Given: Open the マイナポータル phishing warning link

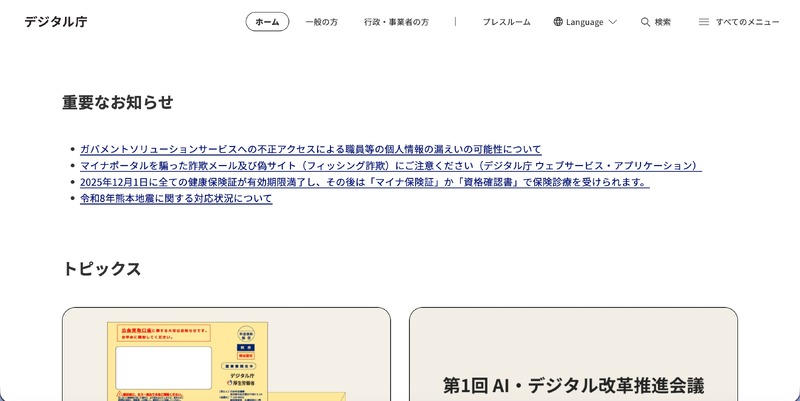Looking at the screenshot, I should (x=391, y=166).
